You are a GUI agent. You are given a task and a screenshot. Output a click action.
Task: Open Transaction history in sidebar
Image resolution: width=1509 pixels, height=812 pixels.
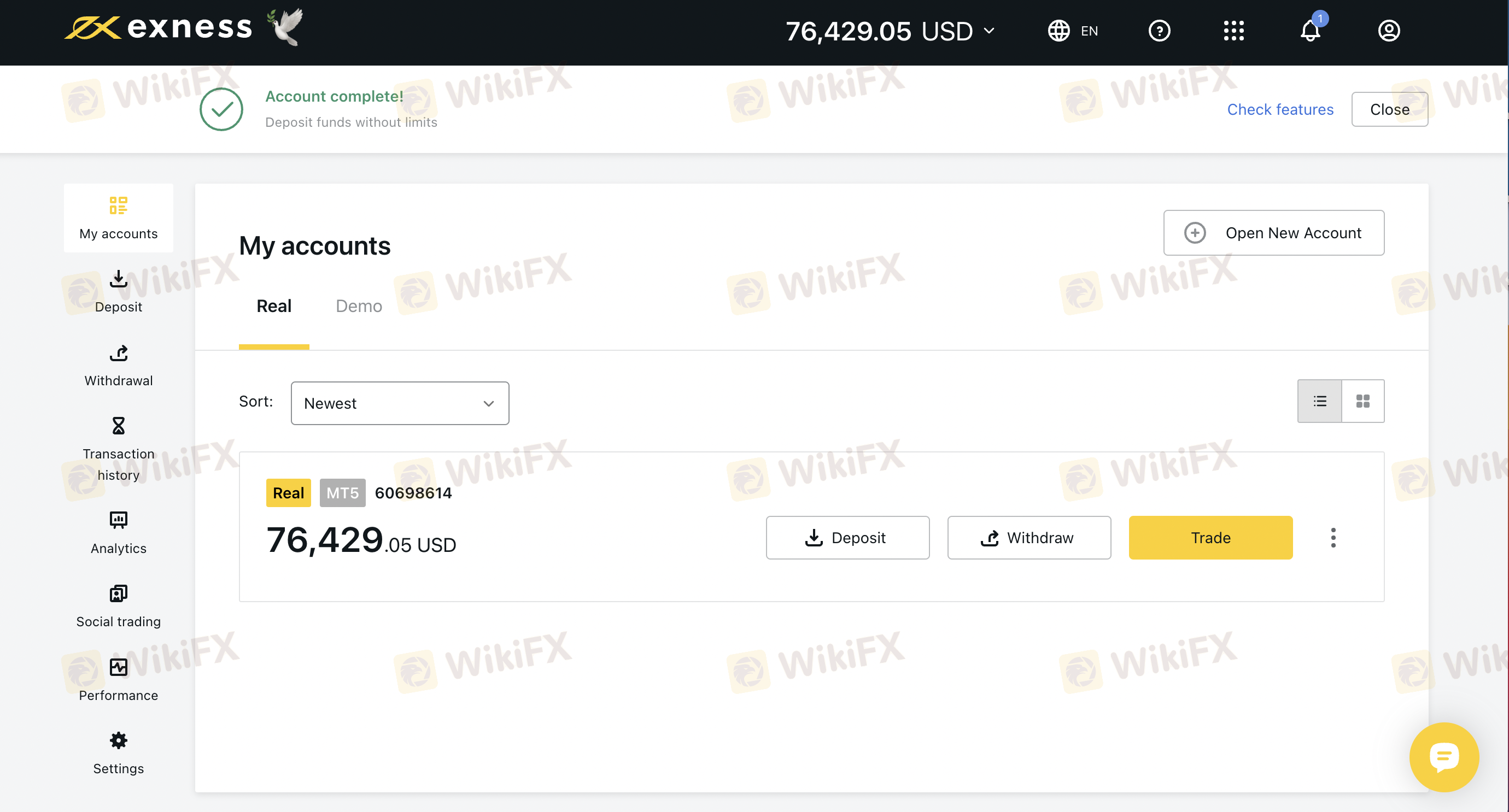point(118,450)
